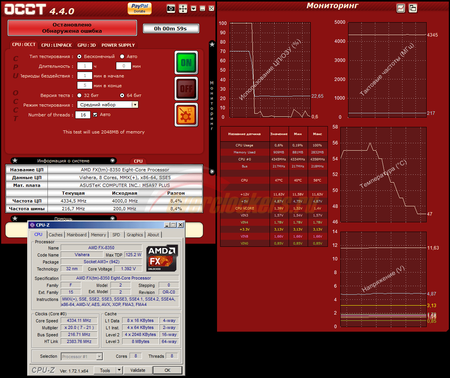Click ASUSTeK motherboard name cell
This screenshot has height=378, width=450.
[125, 185]
